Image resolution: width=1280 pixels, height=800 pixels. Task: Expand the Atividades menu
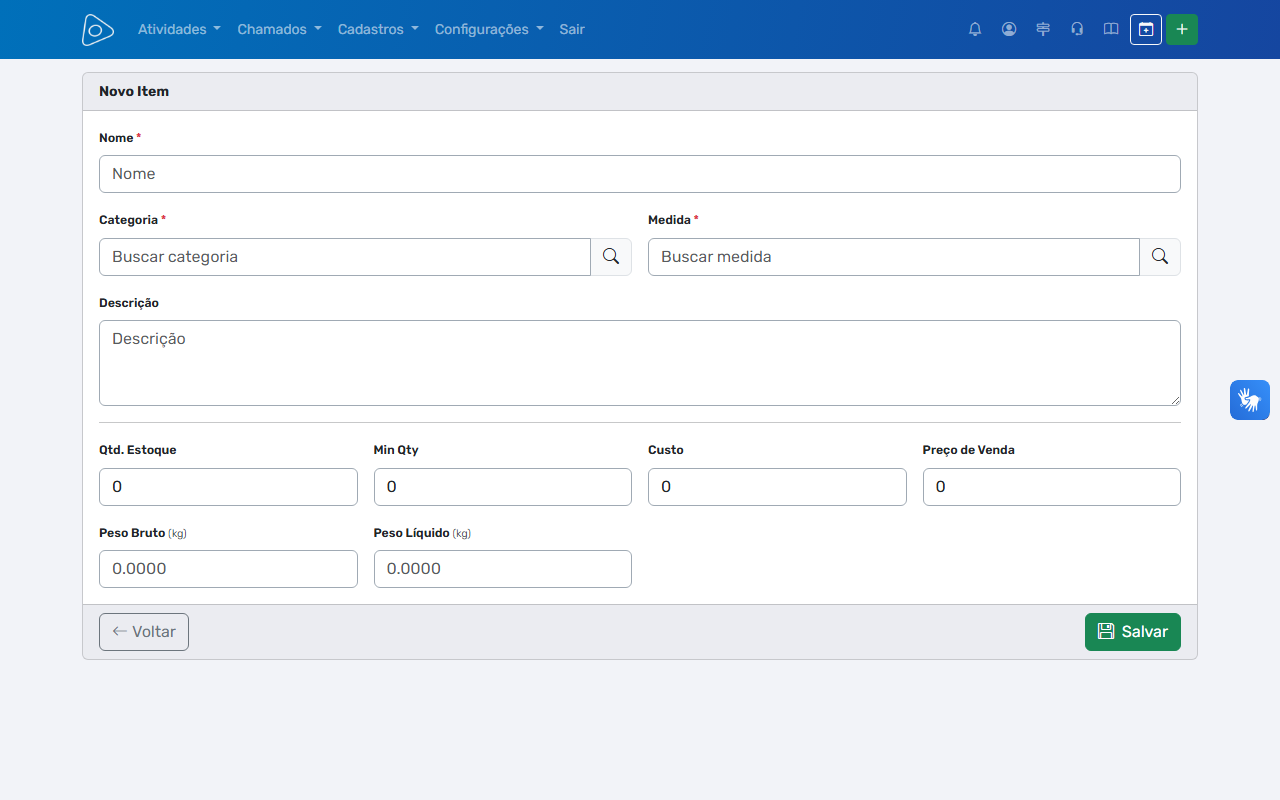[179, 29]
